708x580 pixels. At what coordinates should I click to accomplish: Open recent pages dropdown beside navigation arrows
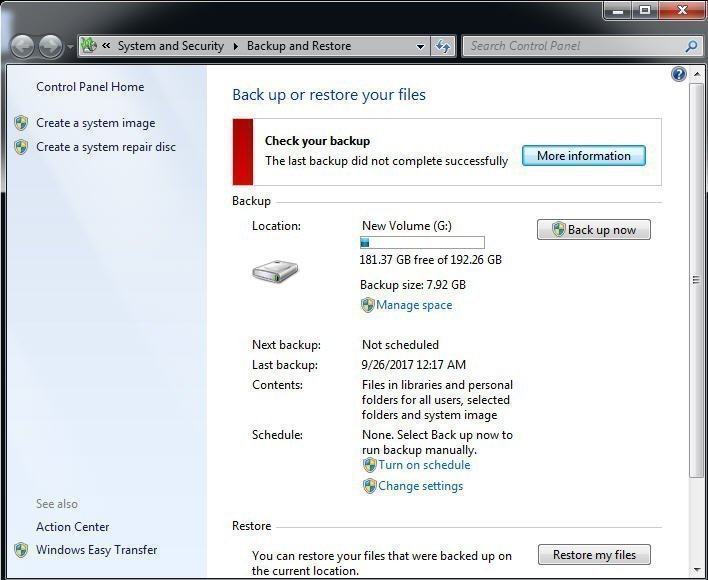point(70,46)
